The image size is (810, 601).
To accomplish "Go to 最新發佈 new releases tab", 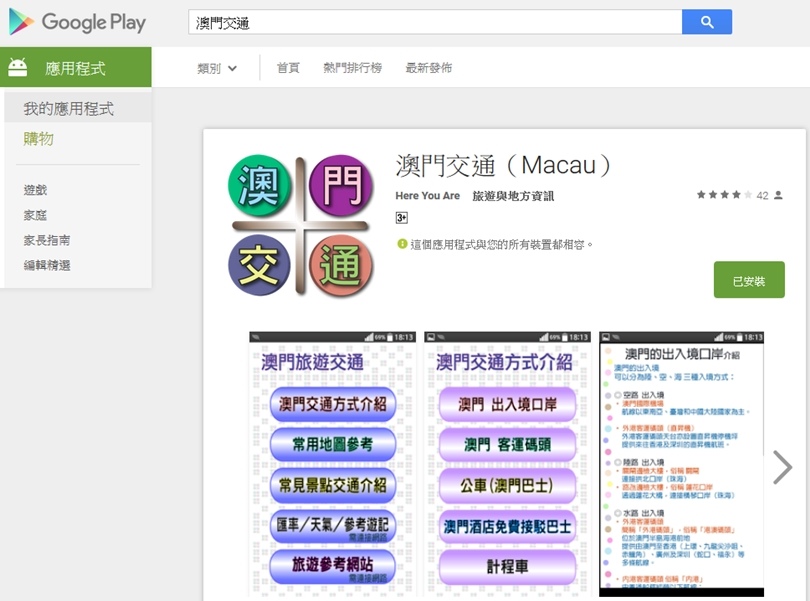I will click(428, 68).
